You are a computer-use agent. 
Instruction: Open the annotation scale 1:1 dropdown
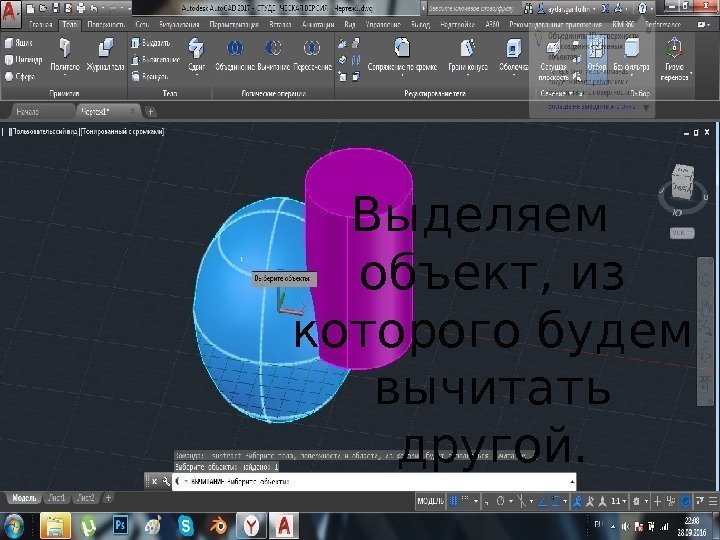tap(618, 501)
